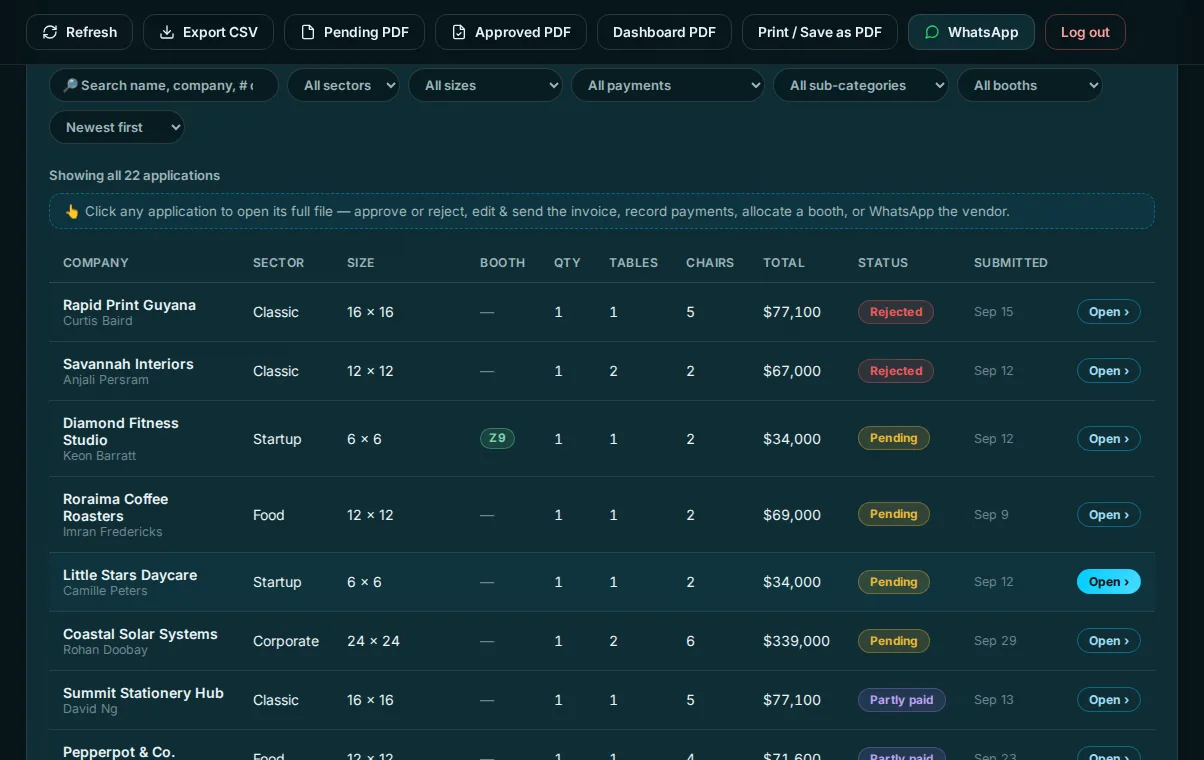Screen dimensions: 1204x760
Task: Open the Coastal Solar Systems application
Action: pos(1109,641)
